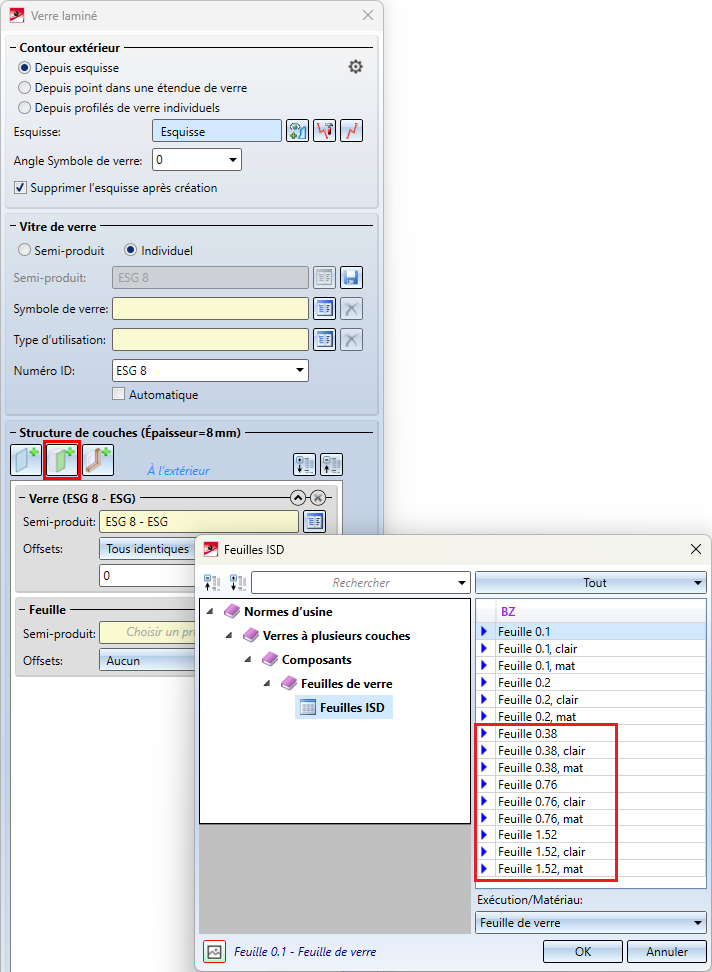This screenshot has height=972, width=712.
Task: Select Feuille 1.52, mat row
Action: point(591,868)
